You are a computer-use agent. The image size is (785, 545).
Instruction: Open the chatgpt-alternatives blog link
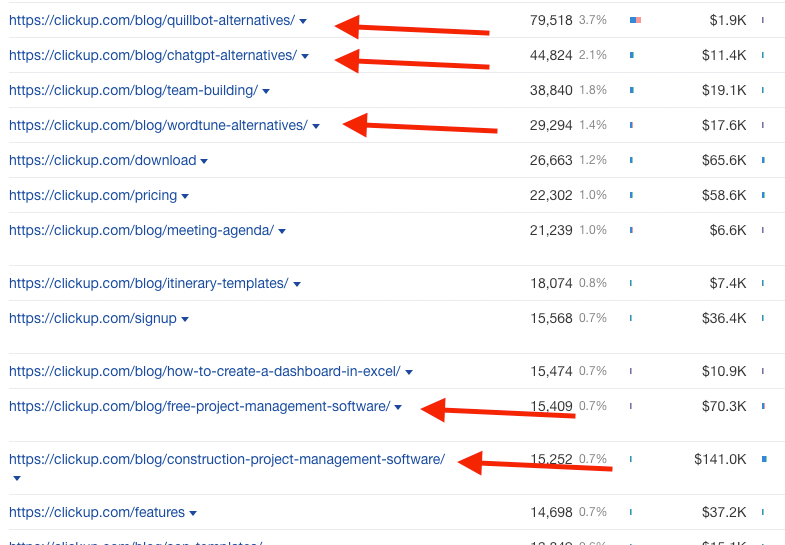pyautogui.click(x=152, y=55)
